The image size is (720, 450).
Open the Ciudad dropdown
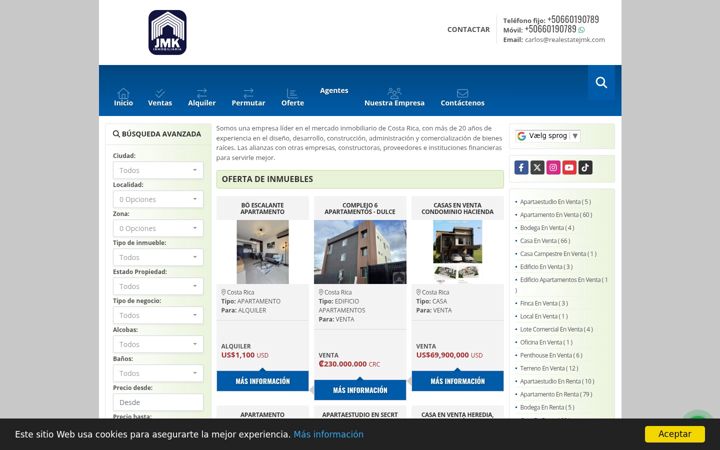[x=158, y=170]
